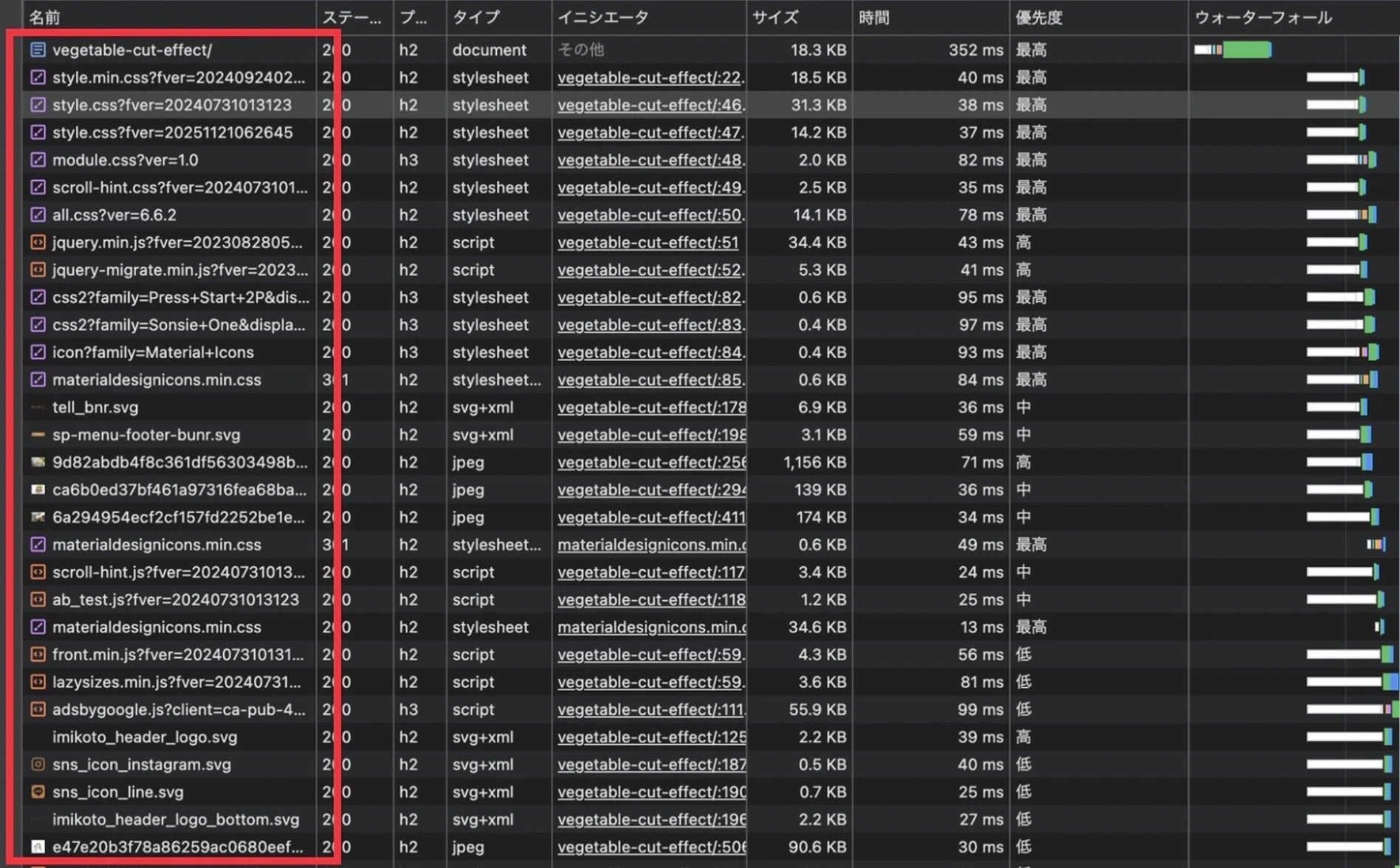Click the script icon for front.min.js
This screenshot has height=868, width=1400.
[38, 655]
